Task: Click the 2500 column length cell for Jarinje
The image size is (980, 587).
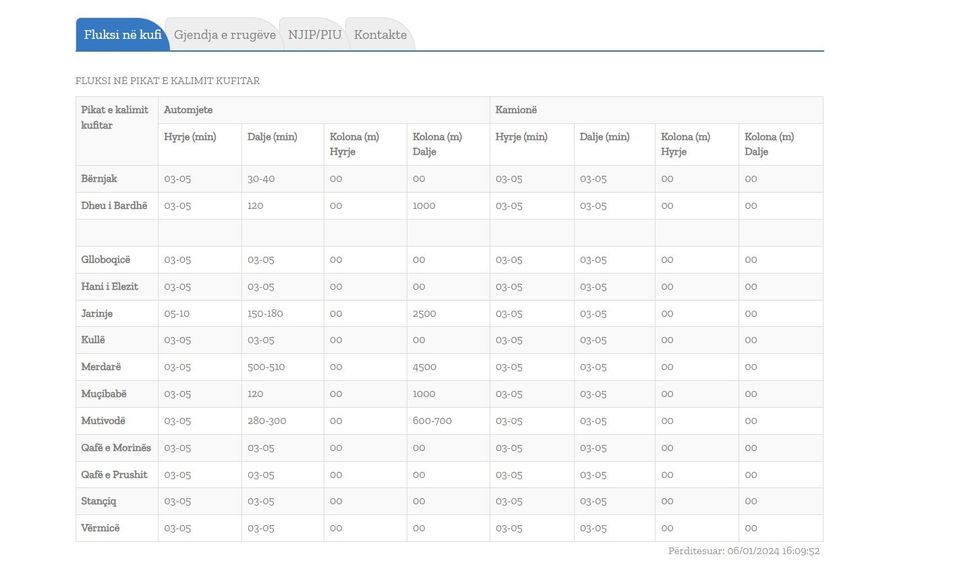Action: click(x=424, y=313)
